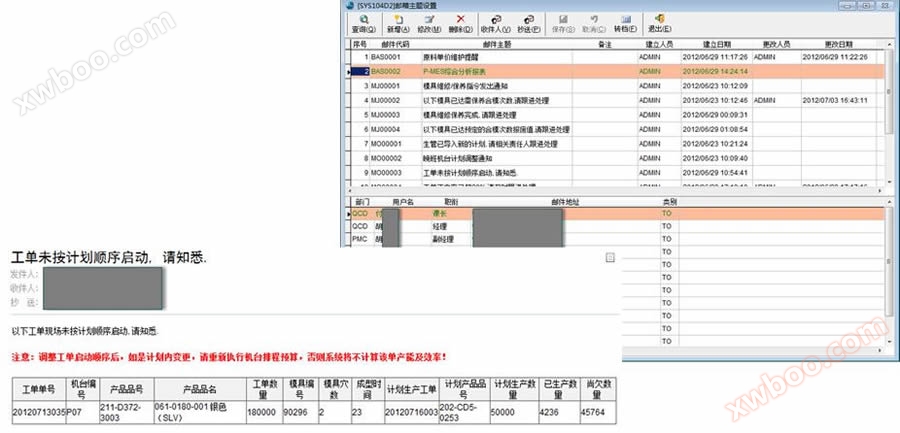Image resolution: width=900 pixels, height=433 pixels.
Task: Click the 邮件主题 column header
Action: 497,44
